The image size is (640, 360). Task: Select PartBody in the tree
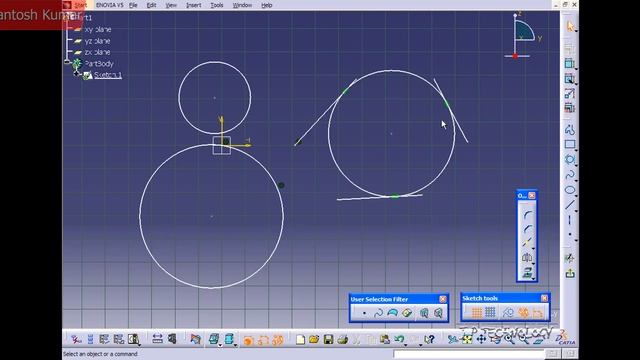click(x=99, y=64)
